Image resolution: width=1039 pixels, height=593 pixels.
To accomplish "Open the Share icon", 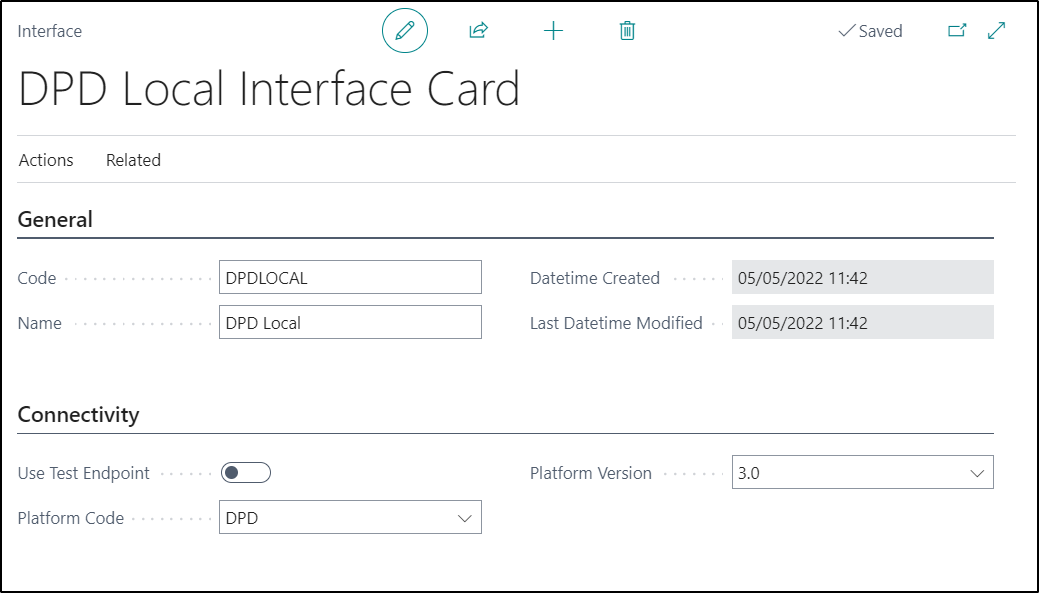I will pos(478,30).
